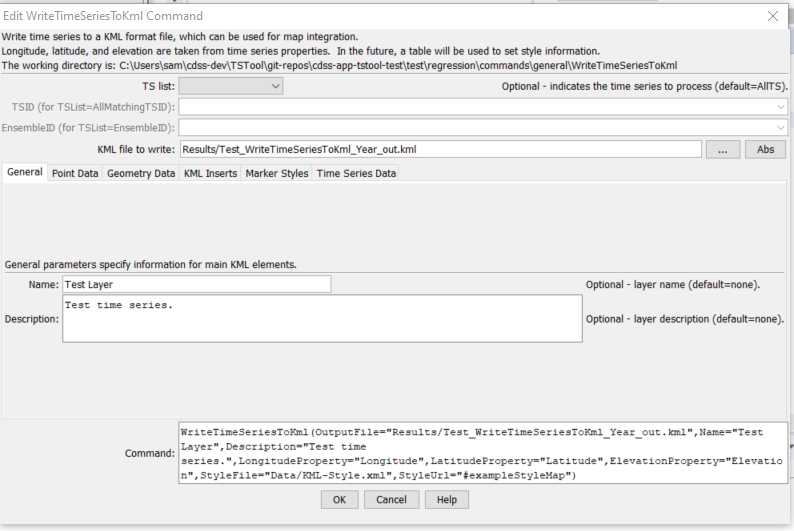Click the 'Optional - layer description (default=none).' note
Image resolution: width=794 pixels, height=531 pixels.
tap(685, 319)
